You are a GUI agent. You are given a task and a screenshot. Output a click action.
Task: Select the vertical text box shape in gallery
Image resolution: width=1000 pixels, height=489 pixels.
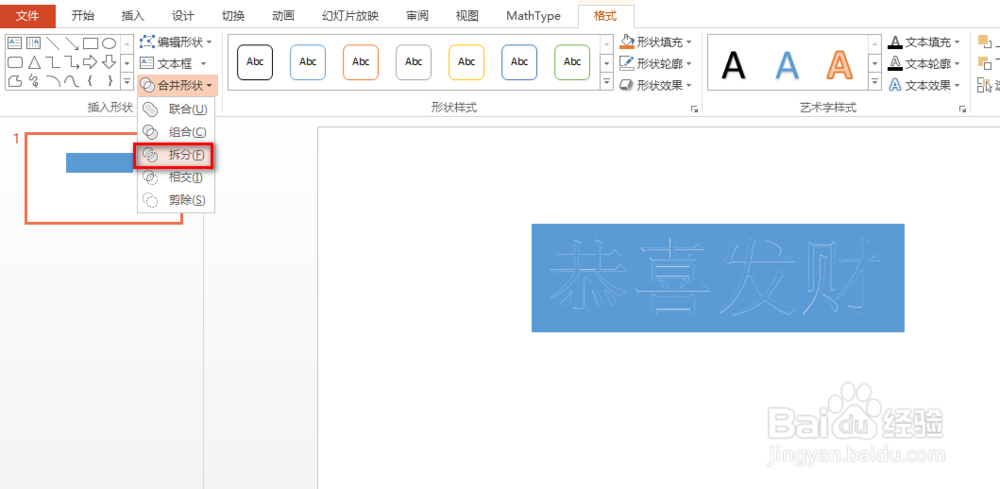[x=33, y=43]
